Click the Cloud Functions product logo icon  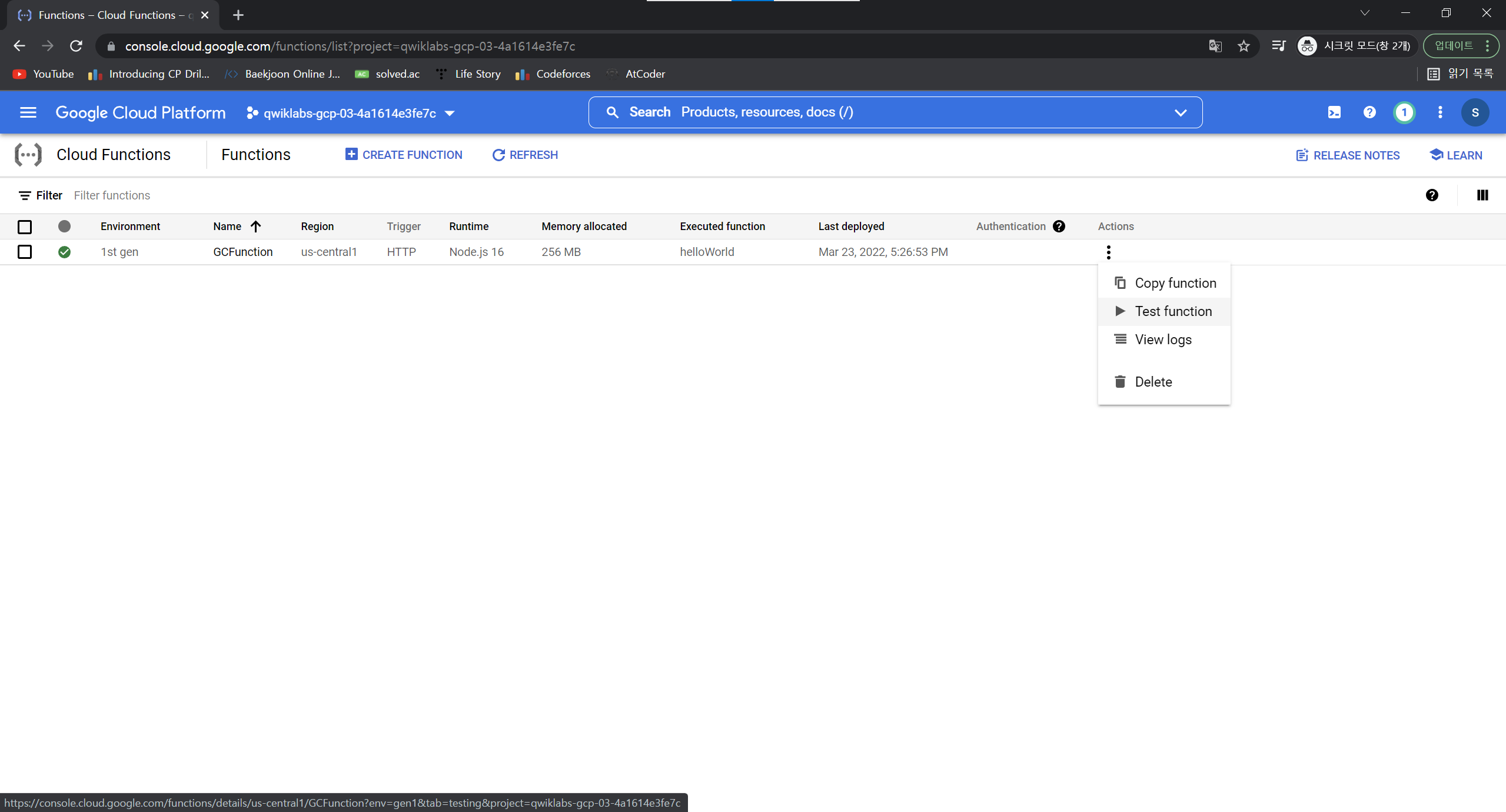coord(28,155)
